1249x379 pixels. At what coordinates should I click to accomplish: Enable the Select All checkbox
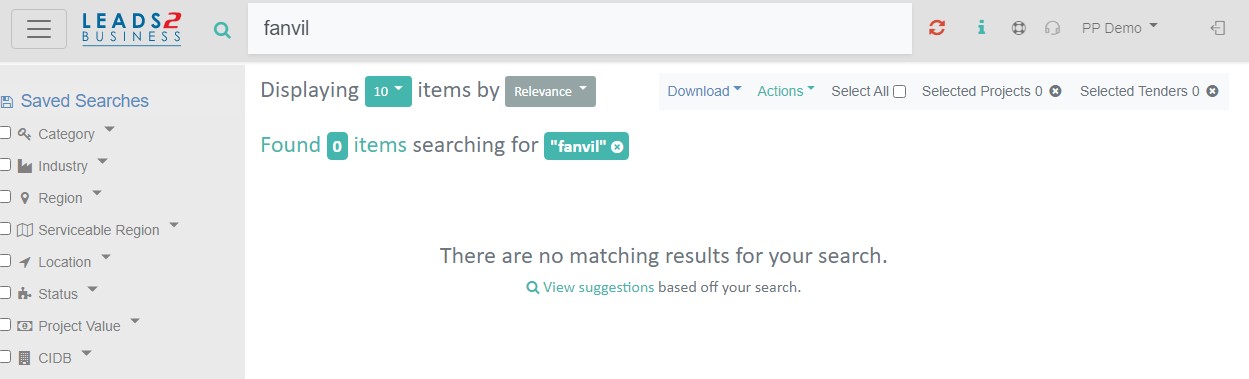click(x=900, y=91)
